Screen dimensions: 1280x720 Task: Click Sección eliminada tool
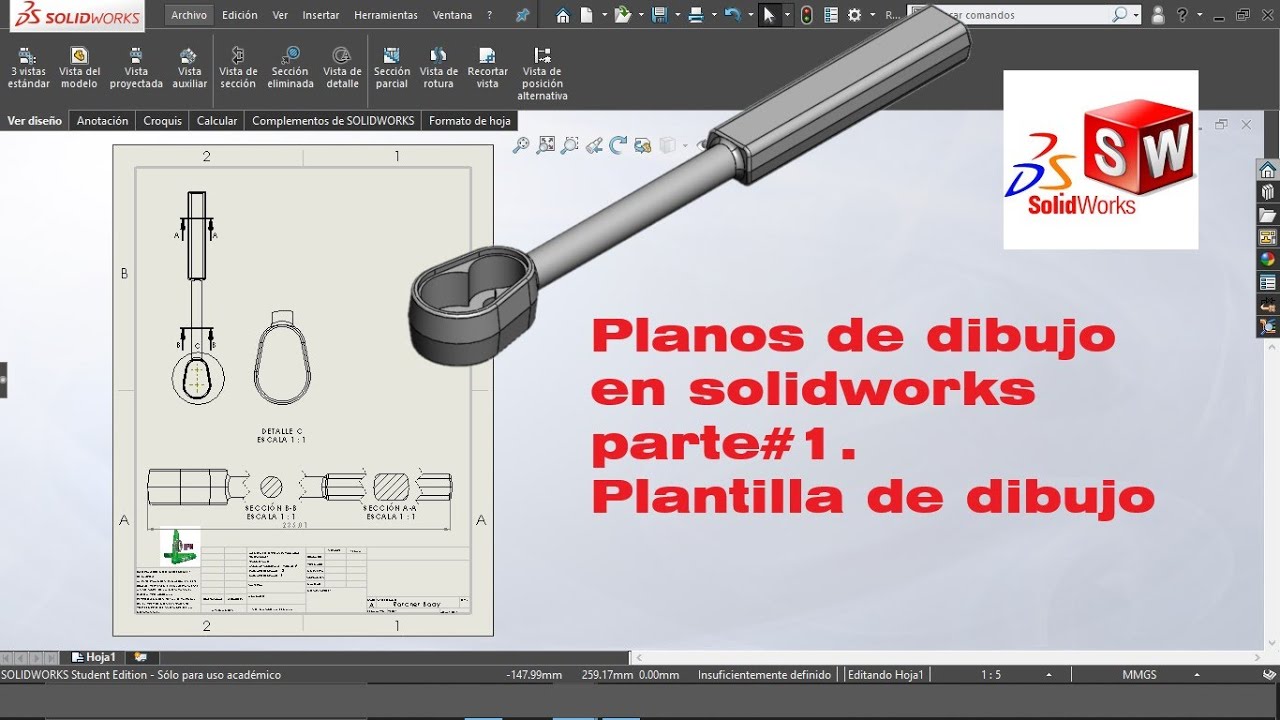coord(290,68)
